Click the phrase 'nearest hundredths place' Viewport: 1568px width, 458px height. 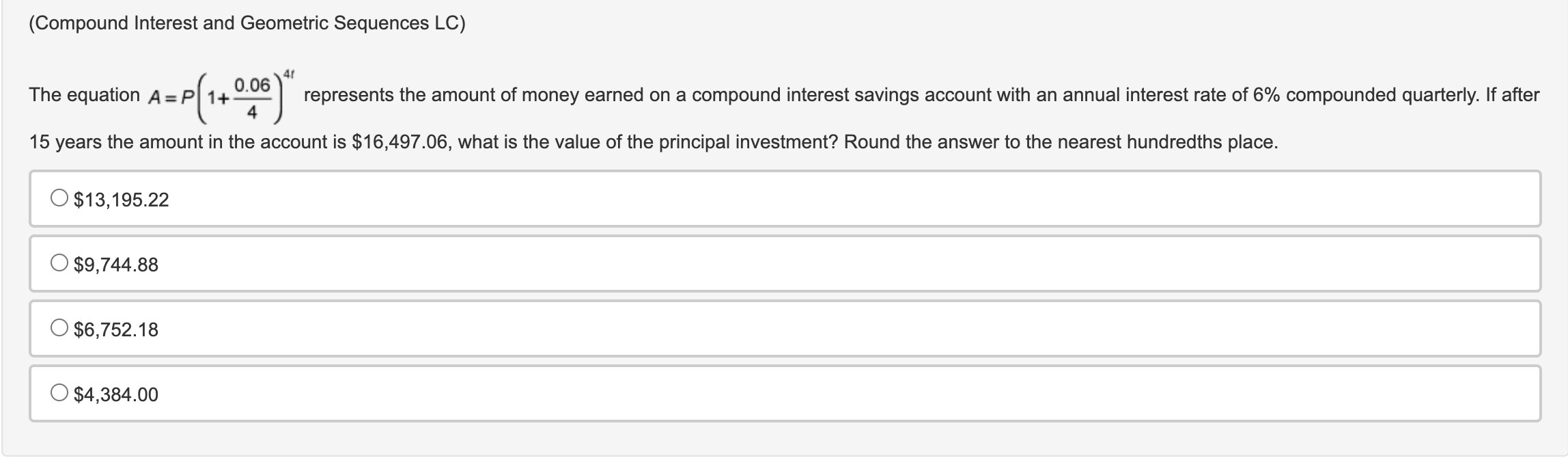[x=1167, y=142]
